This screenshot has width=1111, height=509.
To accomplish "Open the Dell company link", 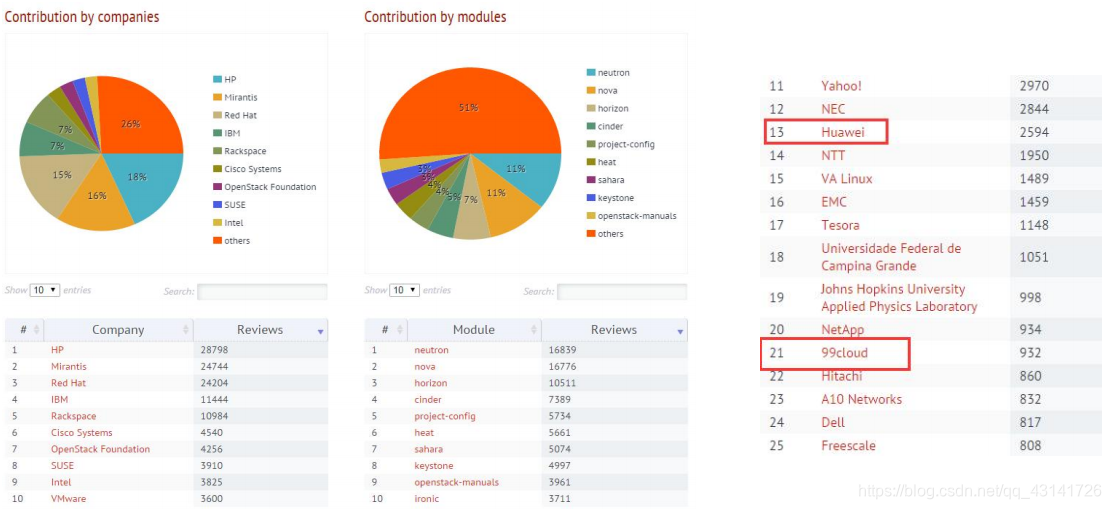I will [x=833, y=423].
